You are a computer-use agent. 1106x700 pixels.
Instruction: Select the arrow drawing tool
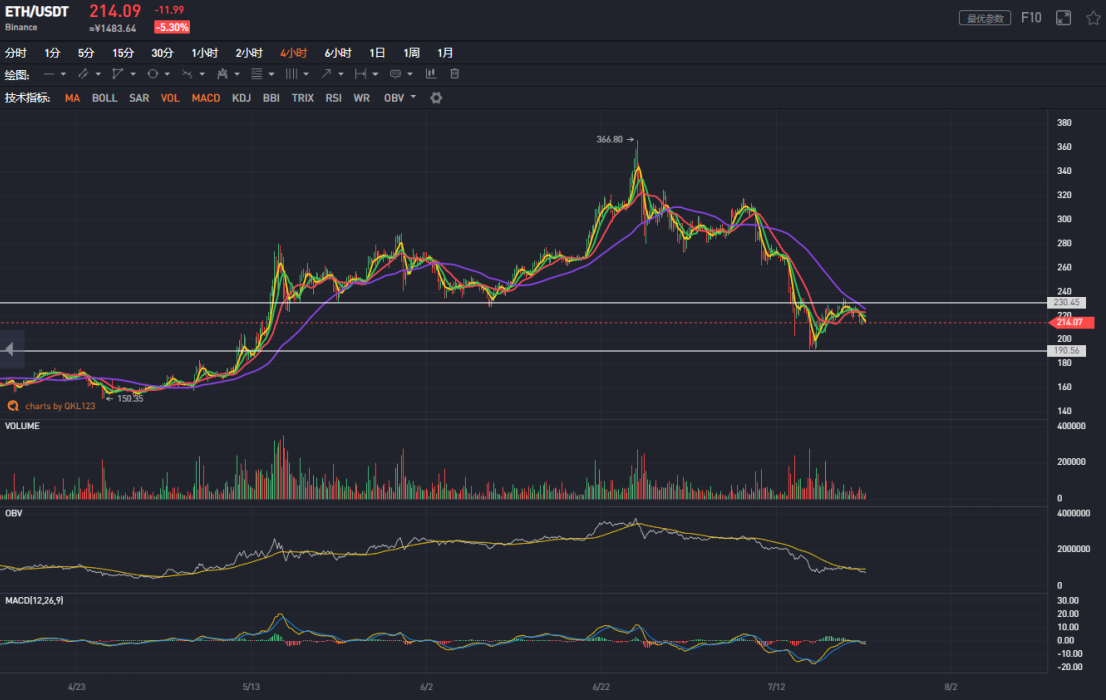326,74
